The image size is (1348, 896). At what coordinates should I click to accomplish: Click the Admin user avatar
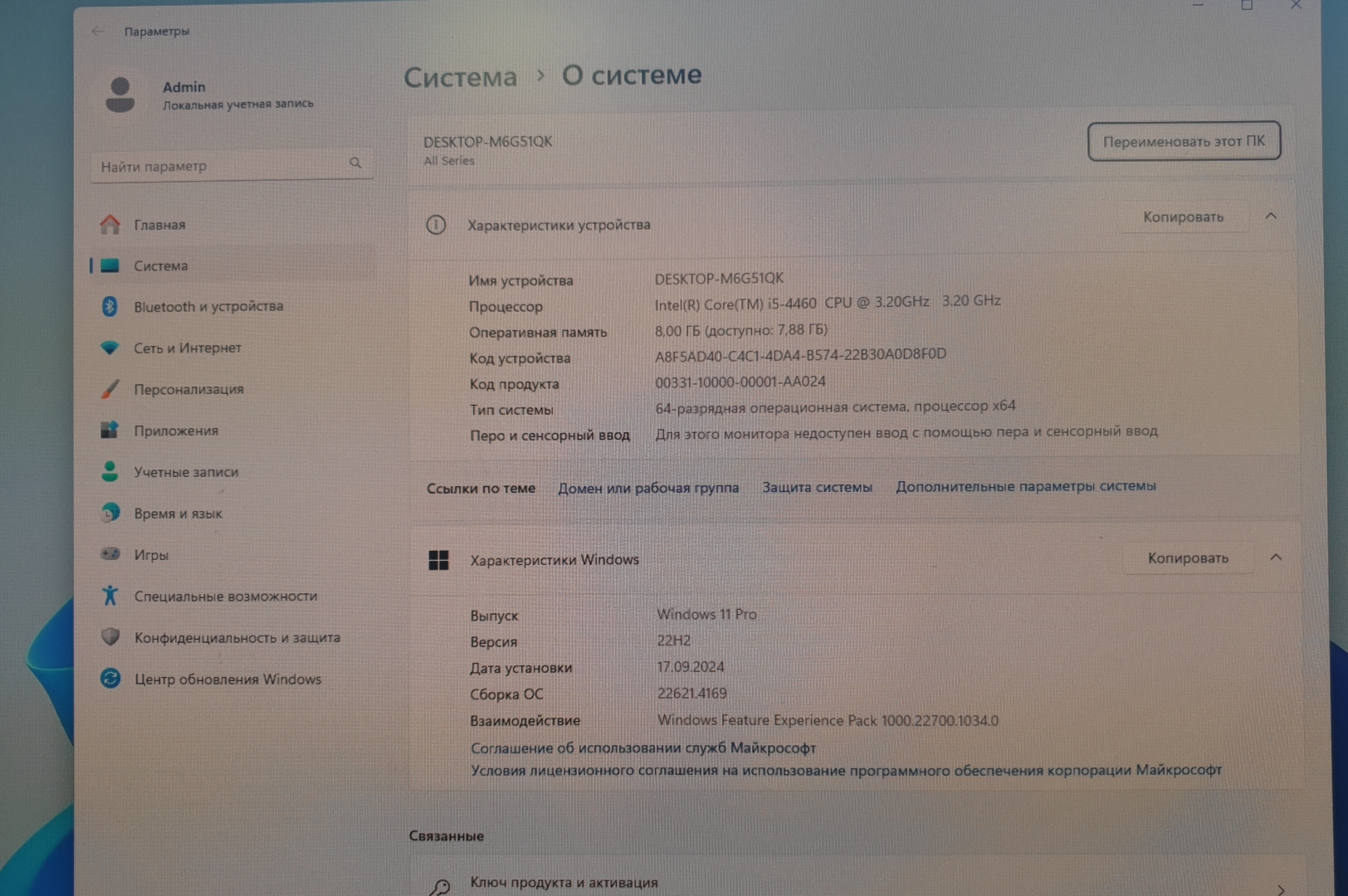[x=120, y=95]
